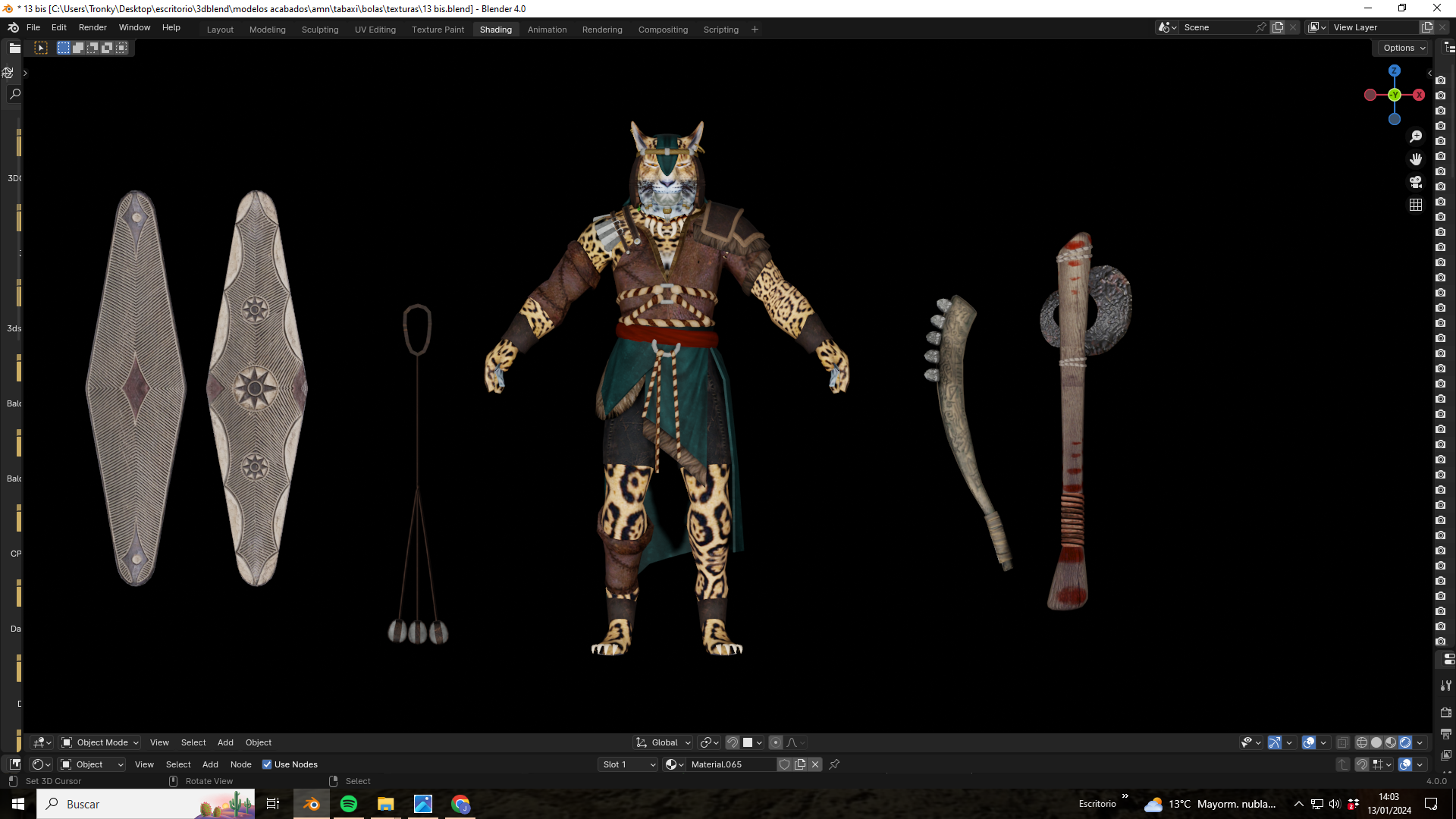Click the Windows Buscar search box
The image size is (1456, 819).
coord(146,804)
